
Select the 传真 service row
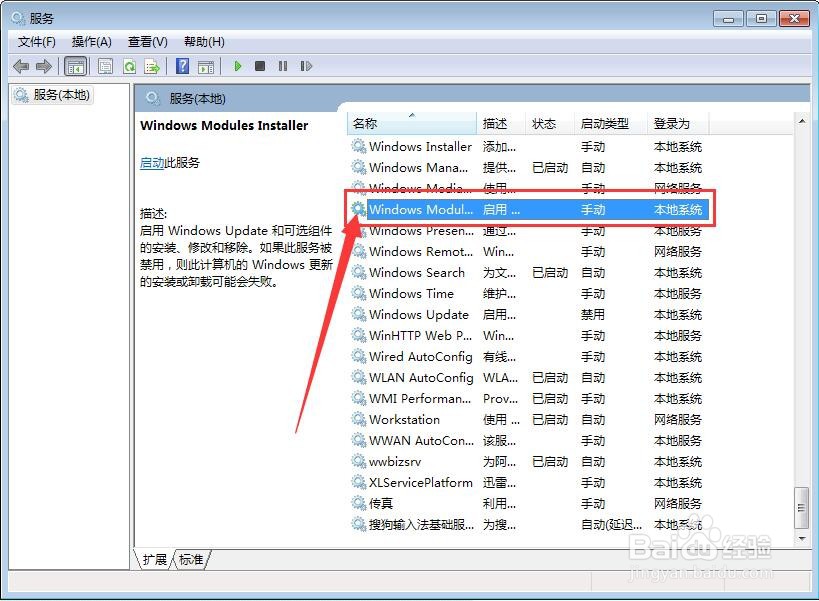coord(528,503)
